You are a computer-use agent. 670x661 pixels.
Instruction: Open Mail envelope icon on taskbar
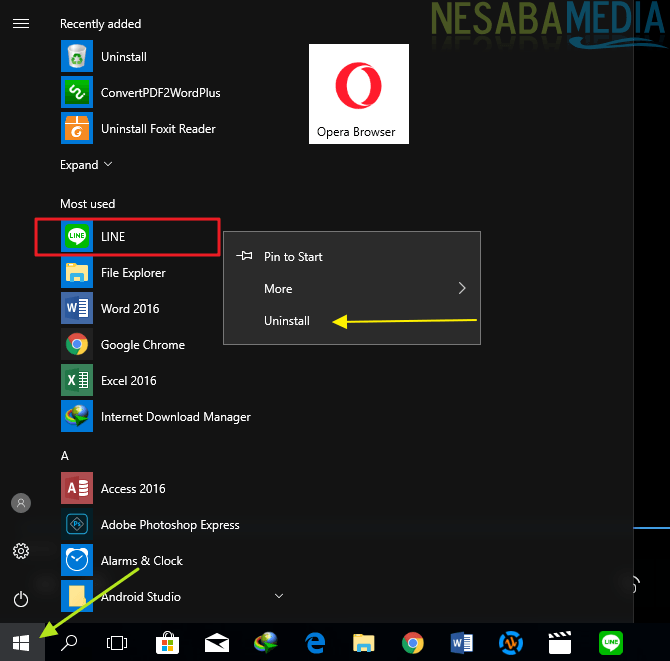click(217, 643)
